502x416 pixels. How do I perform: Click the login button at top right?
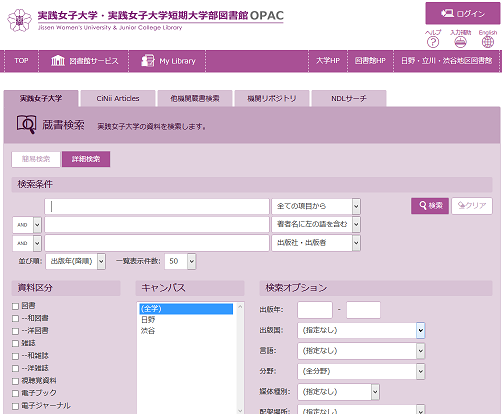[x=463, y=13]
